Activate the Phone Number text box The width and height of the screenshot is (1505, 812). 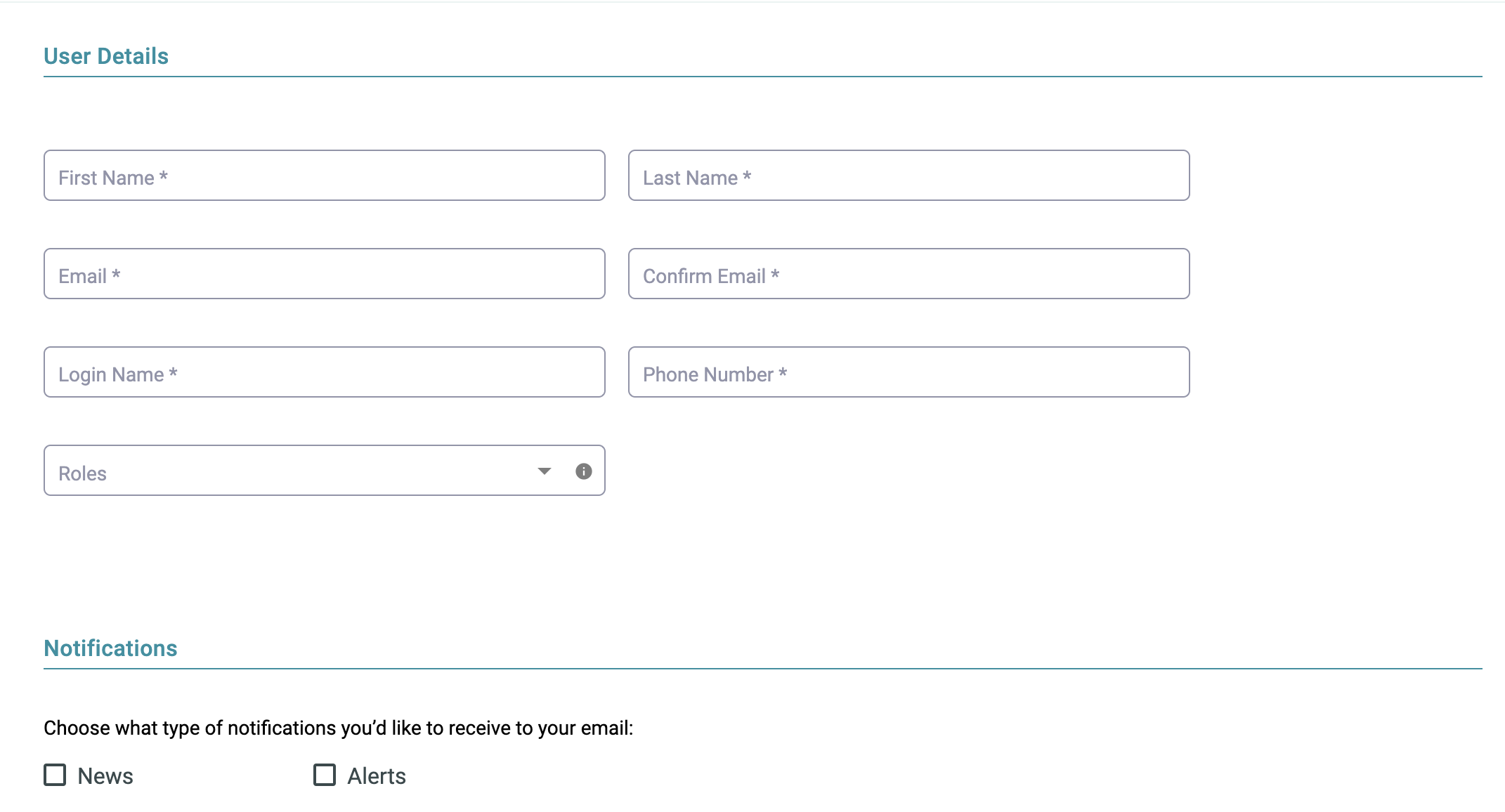tap(908, 372)
